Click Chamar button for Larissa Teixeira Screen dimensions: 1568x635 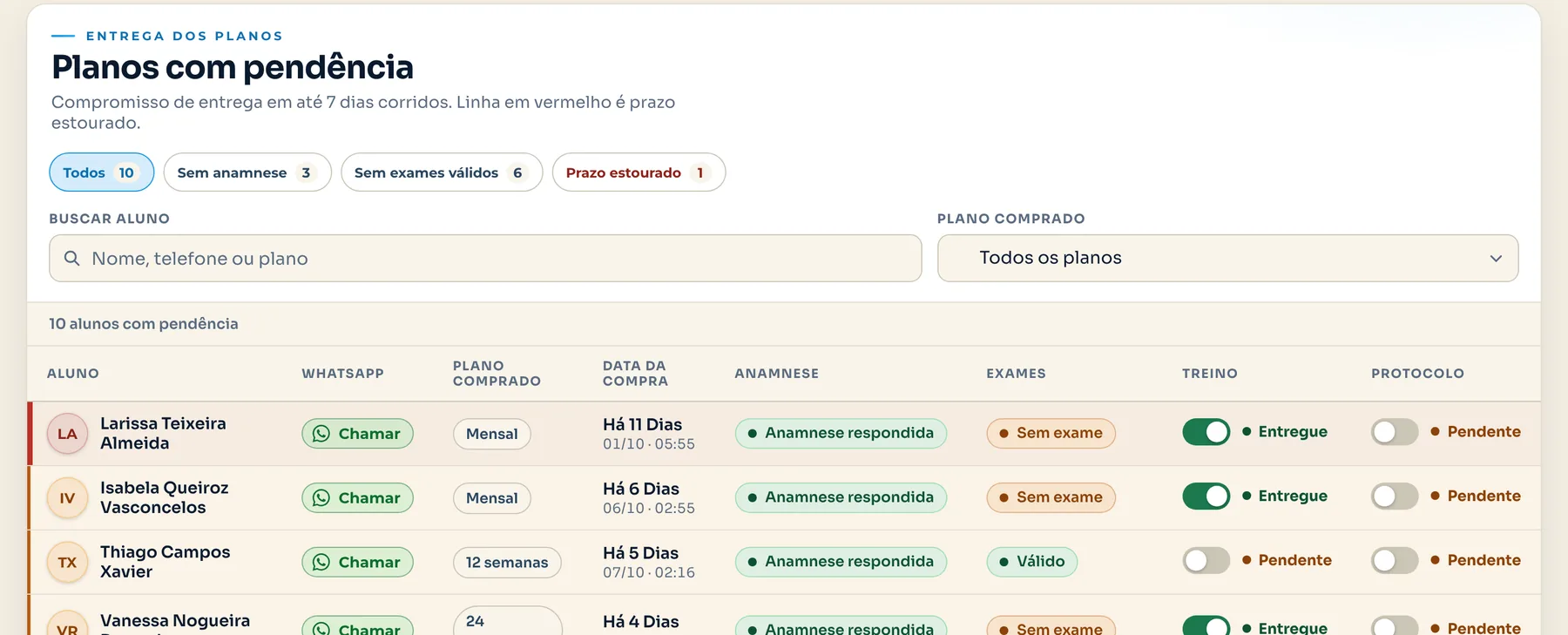(x=357, y=434)
